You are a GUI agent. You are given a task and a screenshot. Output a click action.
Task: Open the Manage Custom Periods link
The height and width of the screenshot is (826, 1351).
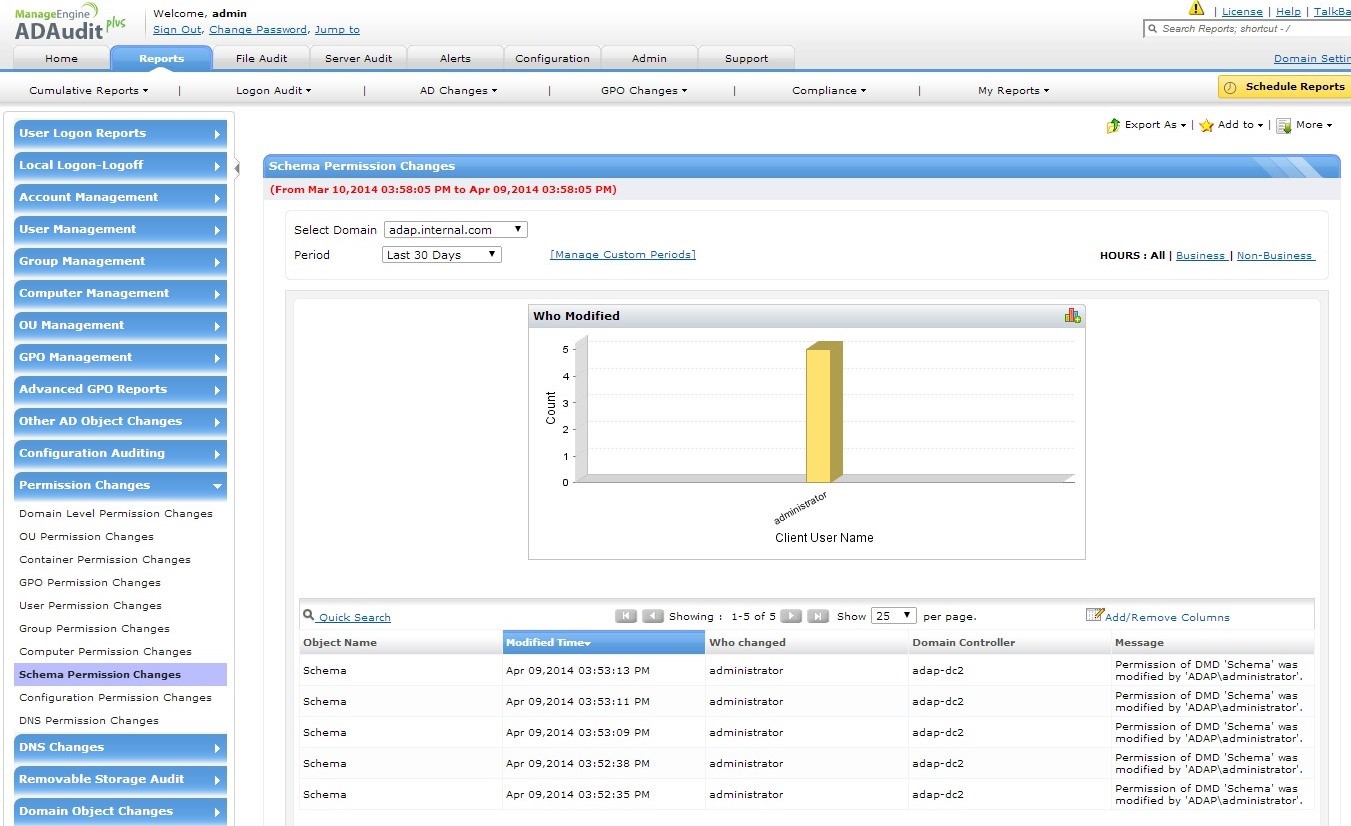pyautogui.click(x=622, y=255)
